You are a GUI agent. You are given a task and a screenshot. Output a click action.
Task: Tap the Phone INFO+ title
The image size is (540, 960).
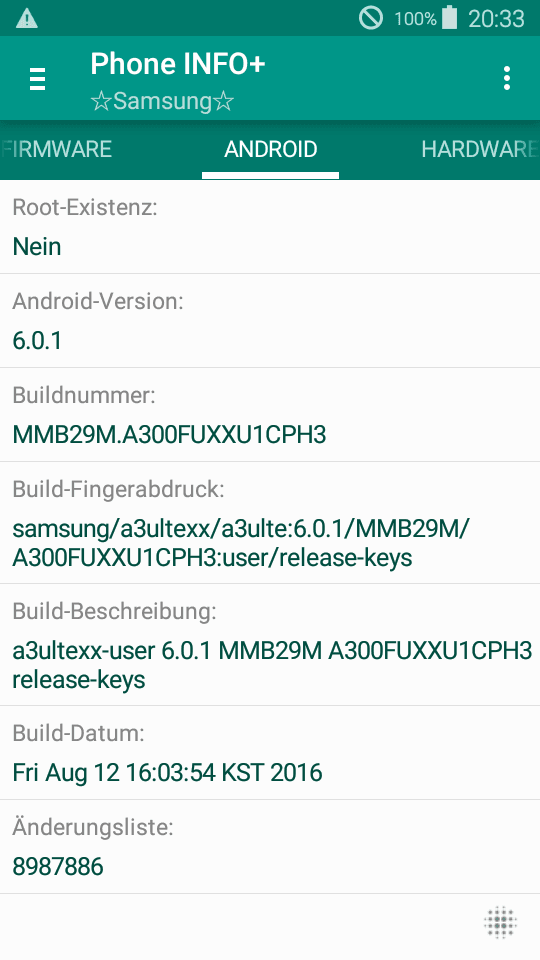[178, 64]
